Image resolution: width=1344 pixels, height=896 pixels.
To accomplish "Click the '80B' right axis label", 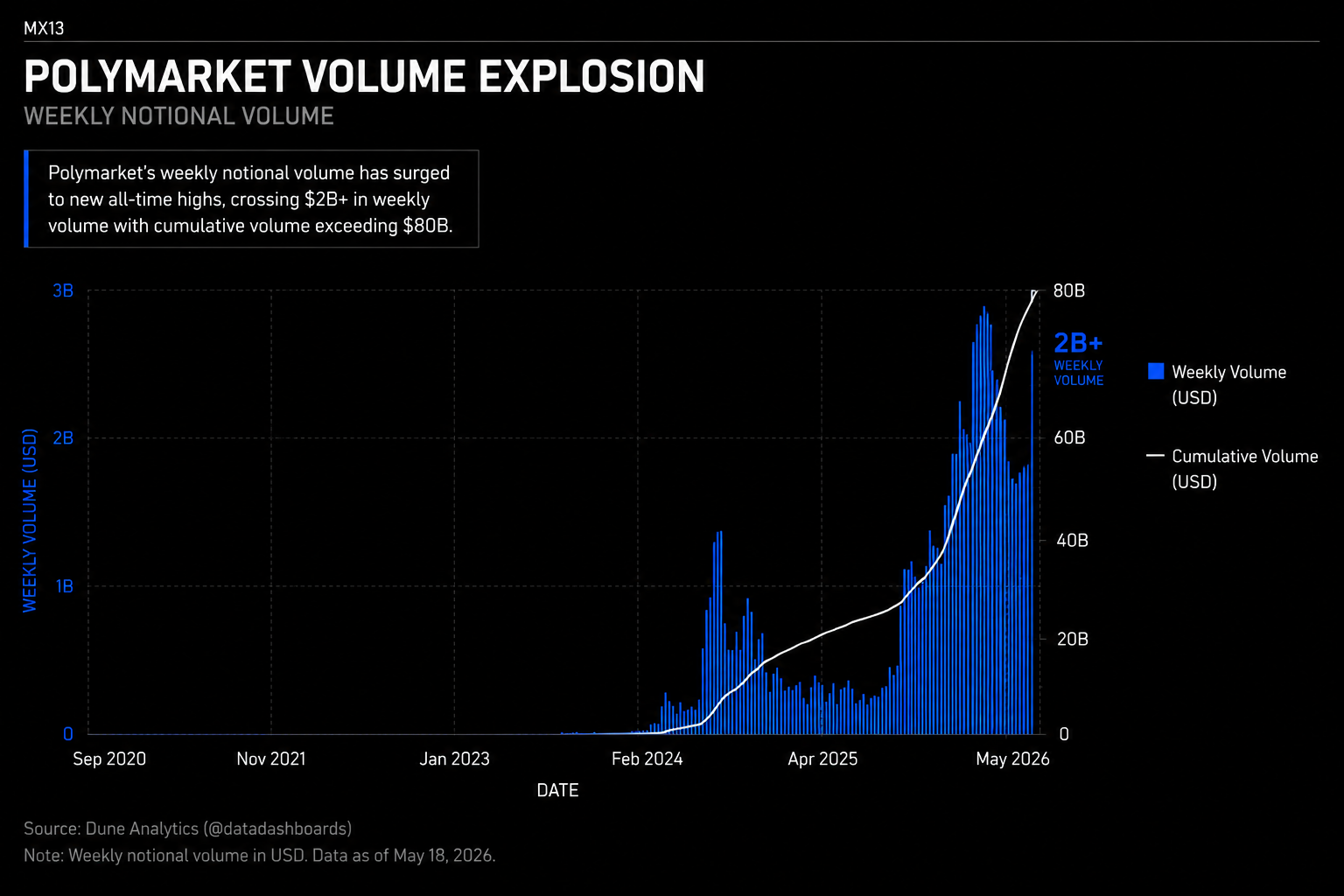I will click(1068, 290).
